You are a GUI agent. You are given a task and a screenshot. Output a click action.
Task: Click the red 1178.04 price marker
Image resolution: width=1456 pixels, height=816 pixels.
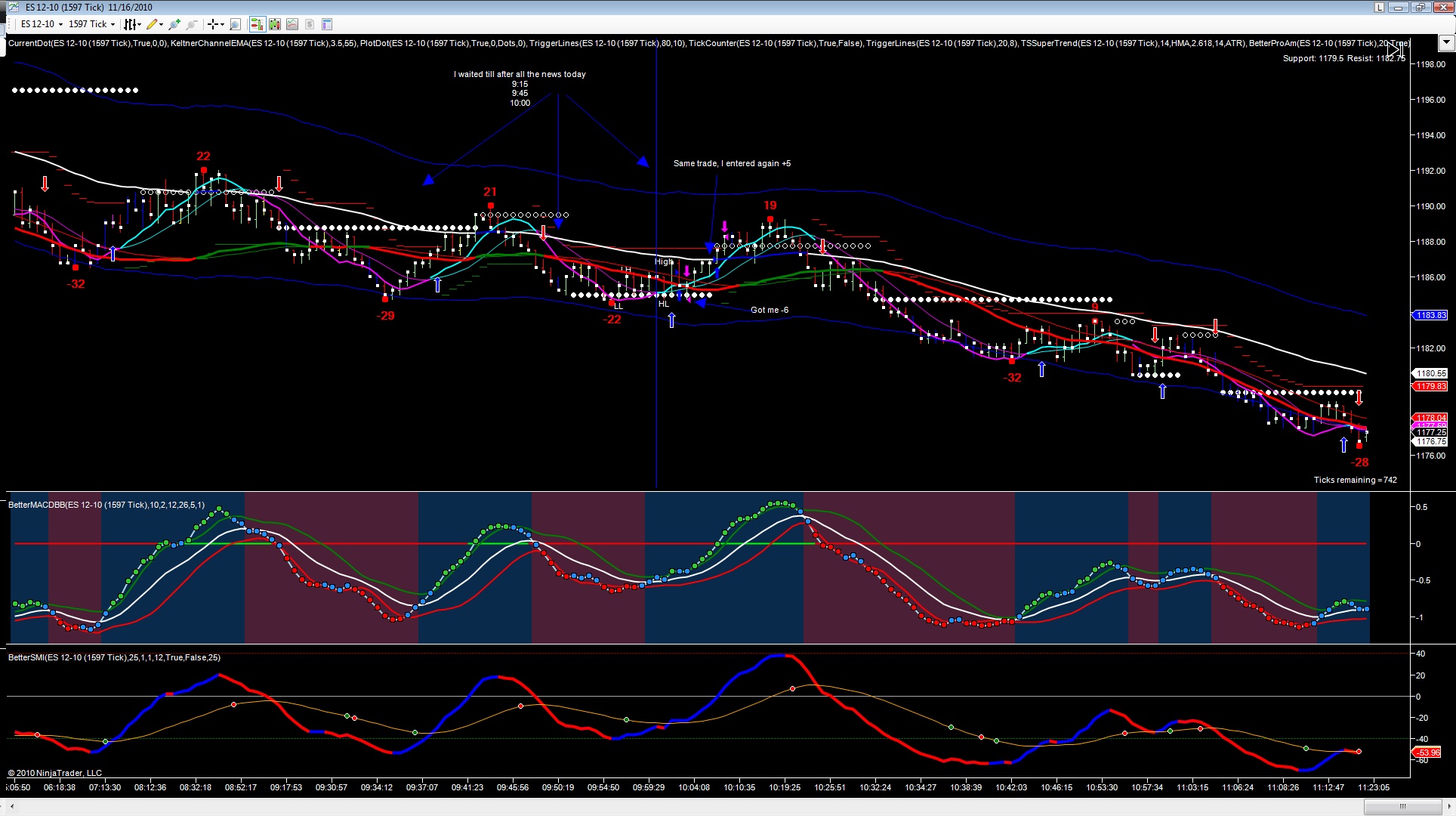1430,418
